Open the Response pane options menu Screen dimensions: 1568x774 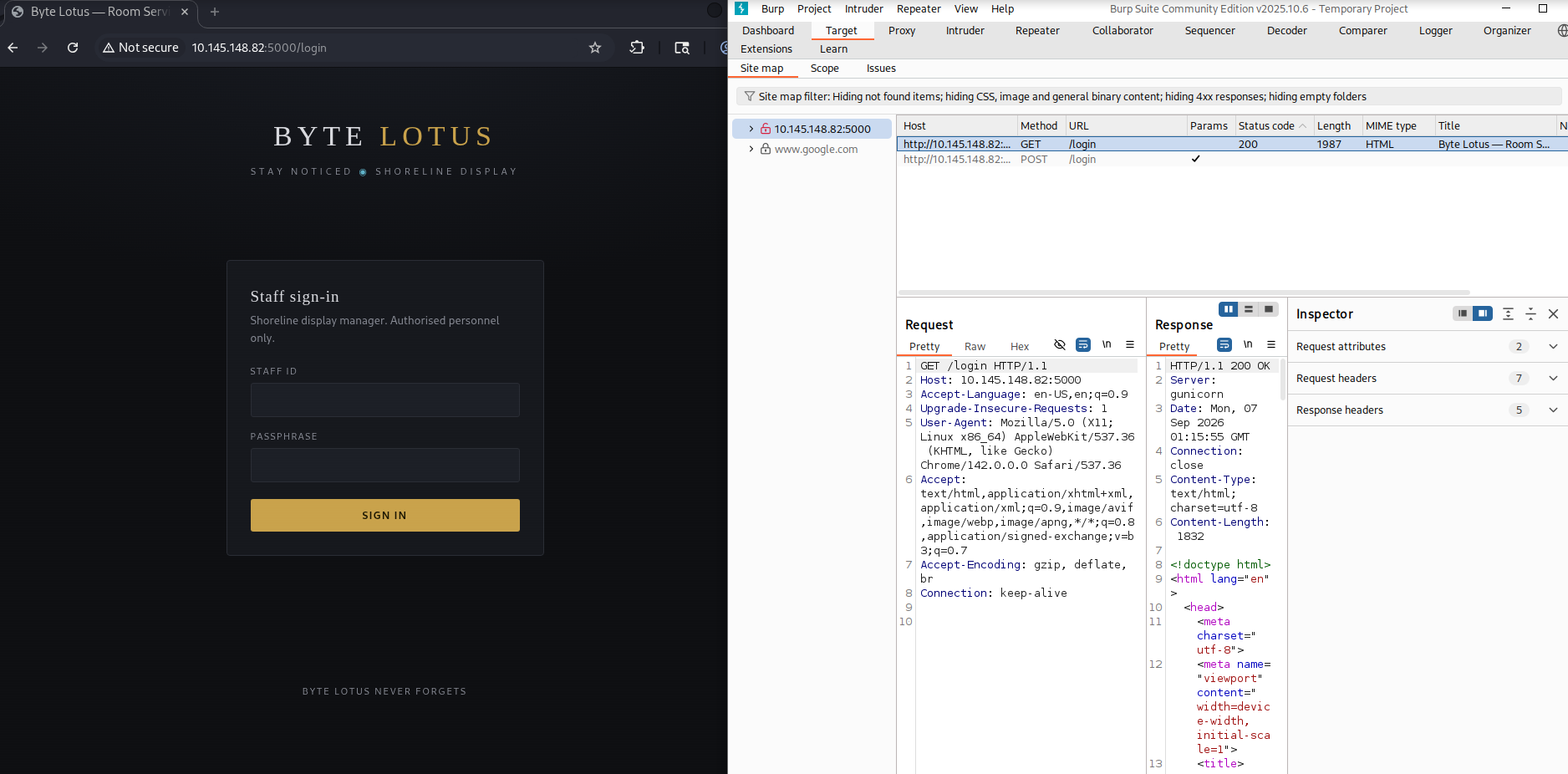pos(1271,344)
